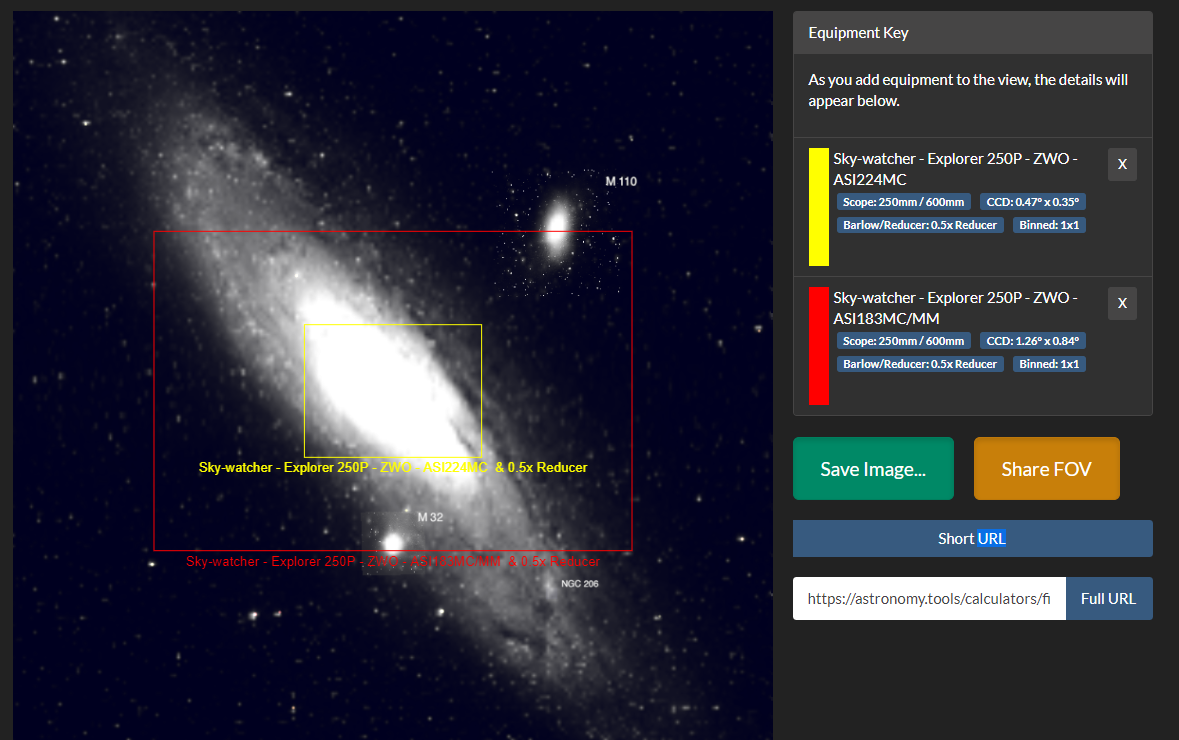Focus the astronomy.tools URL field

pos(929,599)
